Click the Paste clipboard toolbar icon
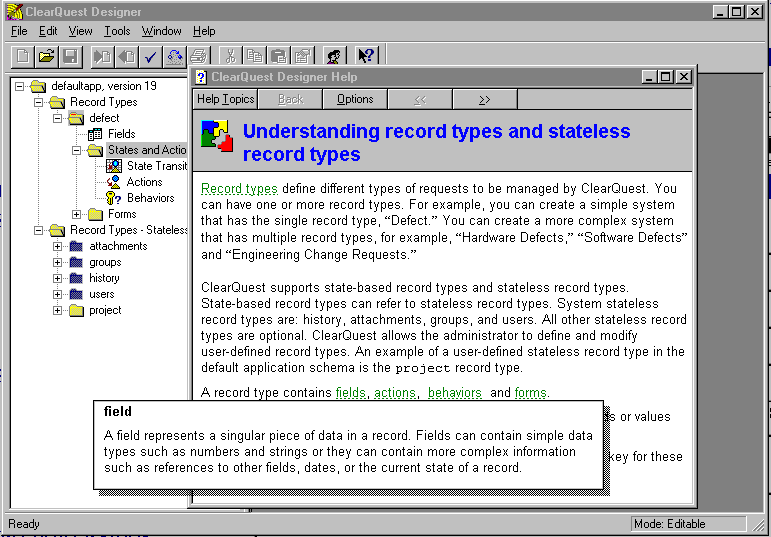 (x=278, y=57)
